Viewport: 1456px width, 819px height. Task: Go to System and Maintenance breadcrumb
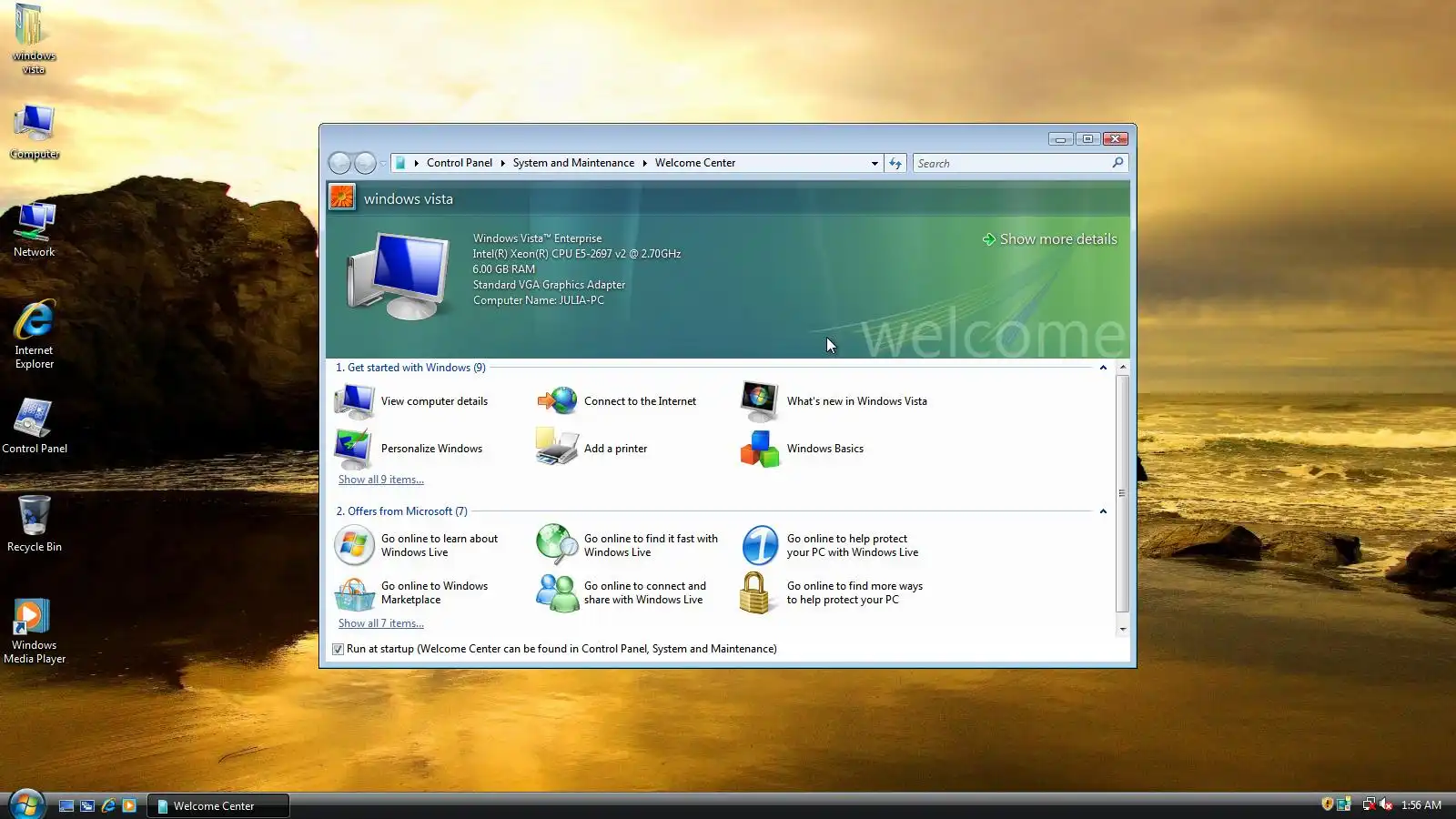[573, 163]
